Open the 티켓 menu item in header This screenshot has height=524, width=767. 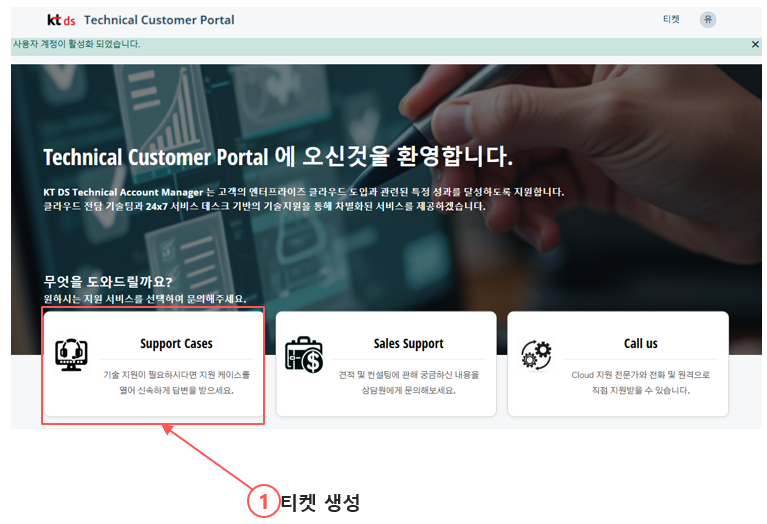tap(671, 19)
